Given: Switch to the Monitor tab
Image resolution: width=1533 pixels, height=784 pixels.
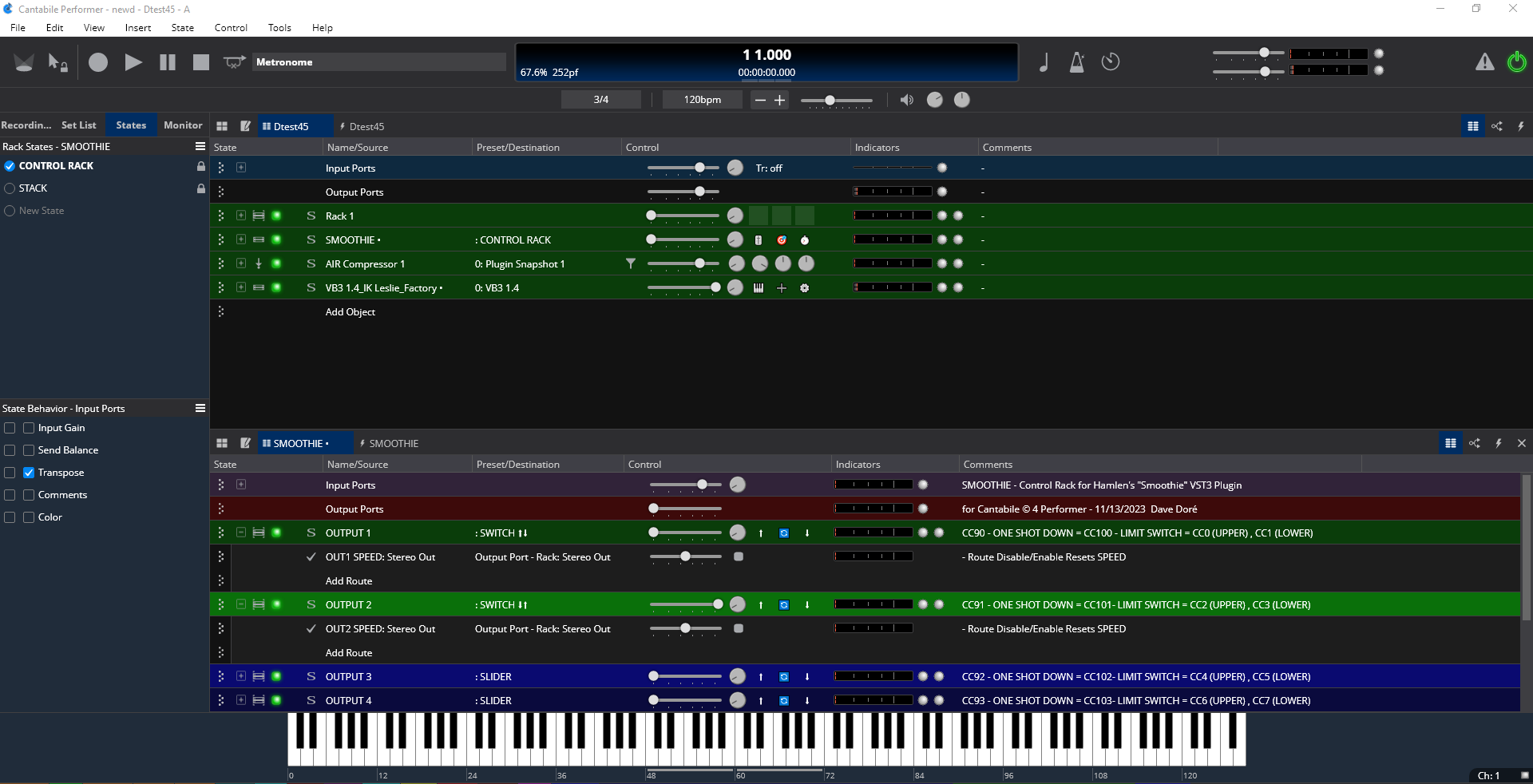Looking at the screenshot, I should tap(183, 125).
